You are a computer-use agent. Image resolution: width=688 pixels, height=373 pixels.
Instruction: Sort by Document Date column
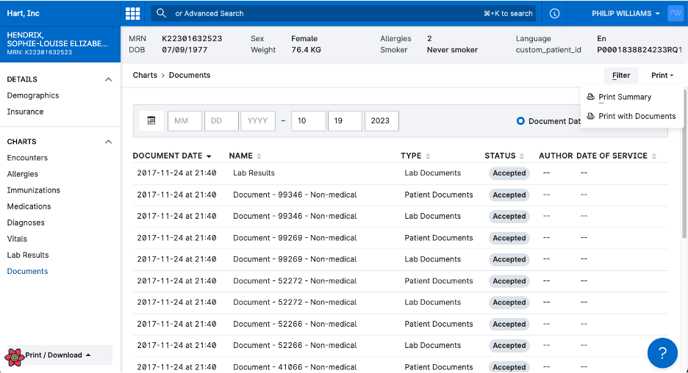point(172,156)
